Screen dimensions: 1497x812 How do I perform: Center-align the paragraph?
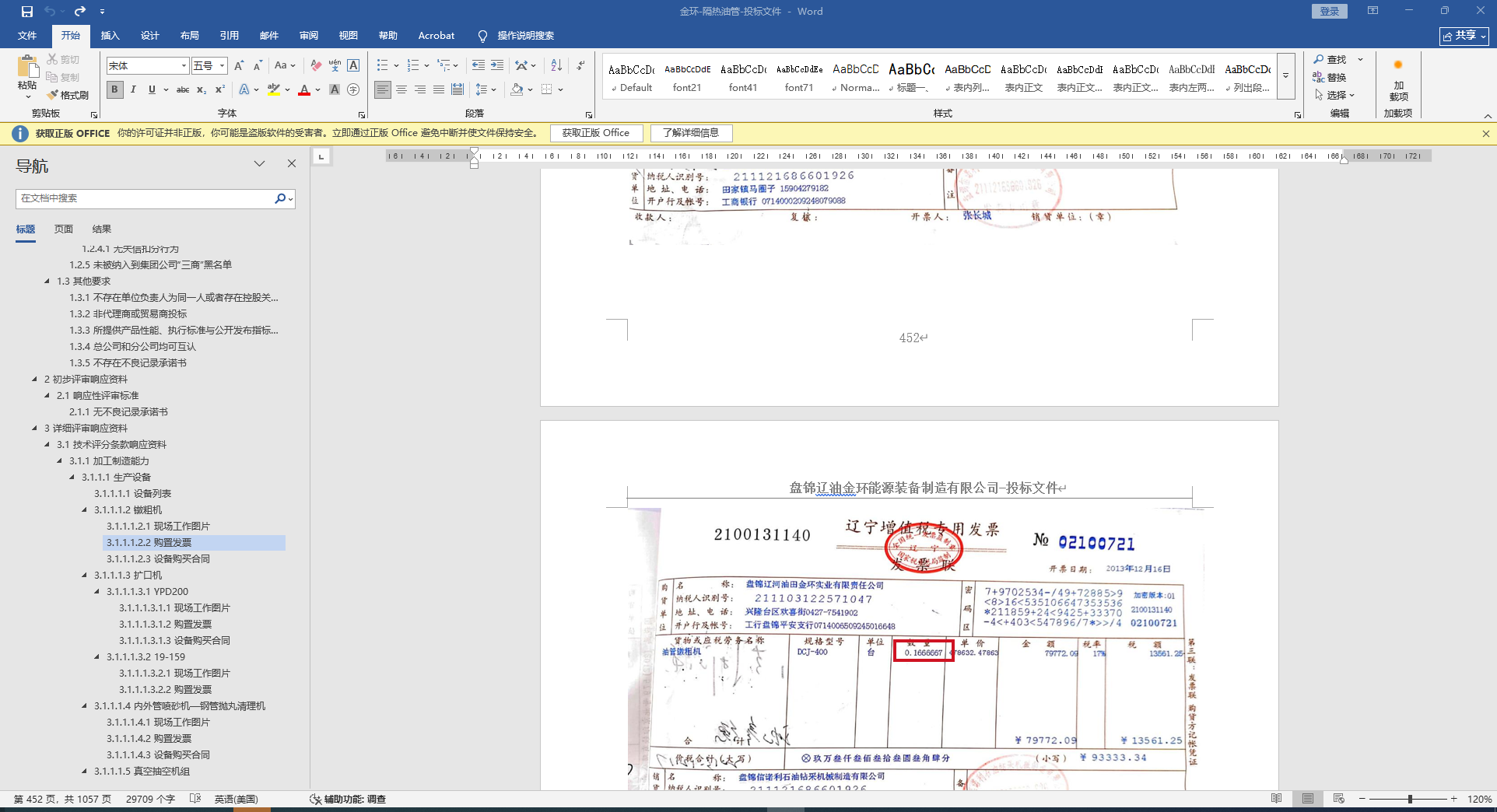pos(401,89)
